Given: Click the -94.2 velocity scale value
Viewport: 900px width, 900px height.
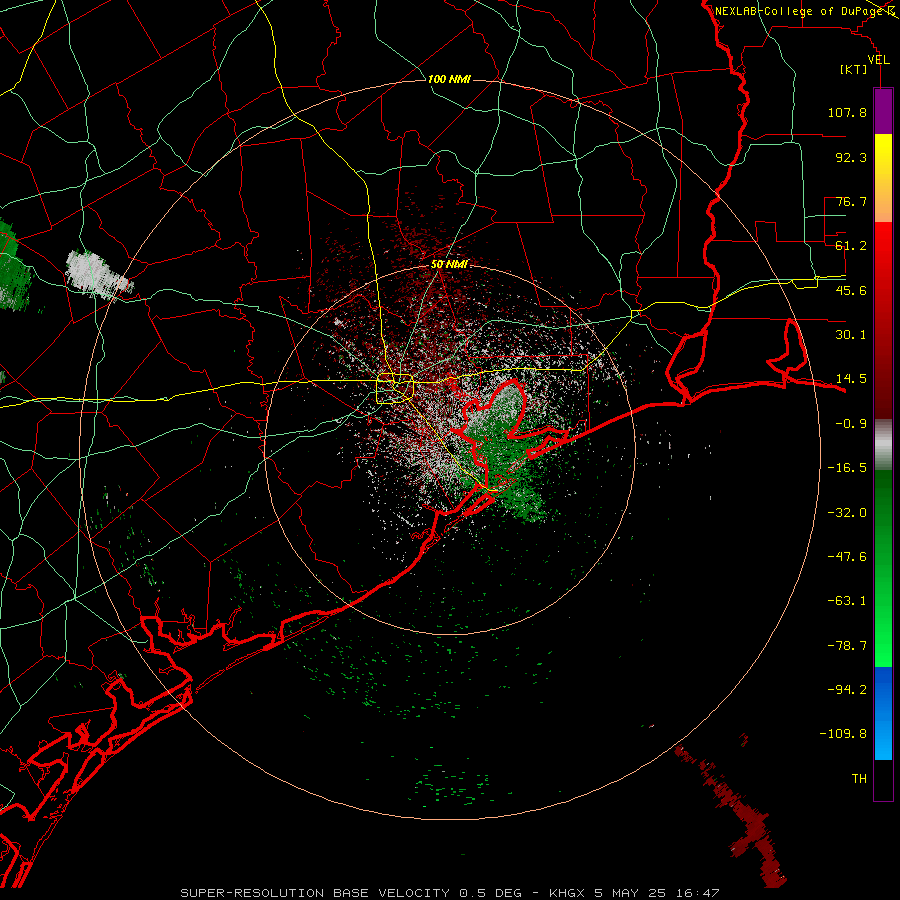Looking at the screenshot, I should click(847, 690).
